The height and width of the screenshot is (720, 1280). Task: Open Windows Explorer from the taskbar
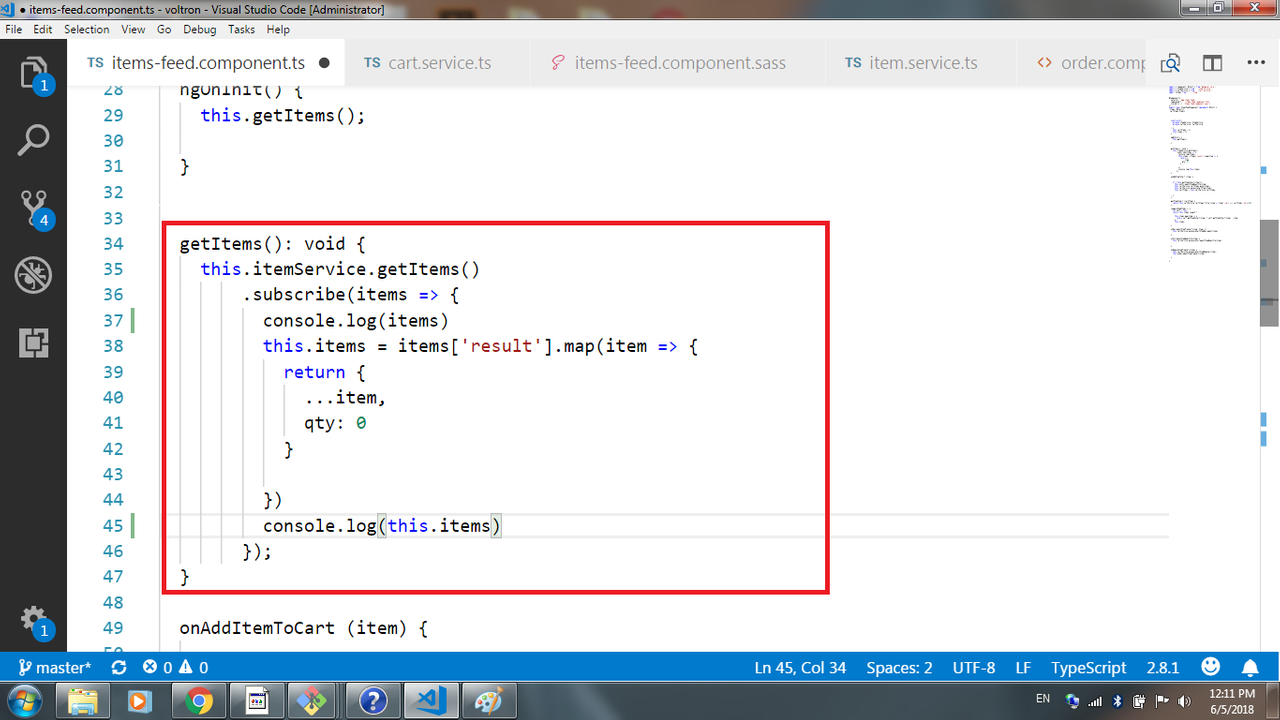pos(83,701)
